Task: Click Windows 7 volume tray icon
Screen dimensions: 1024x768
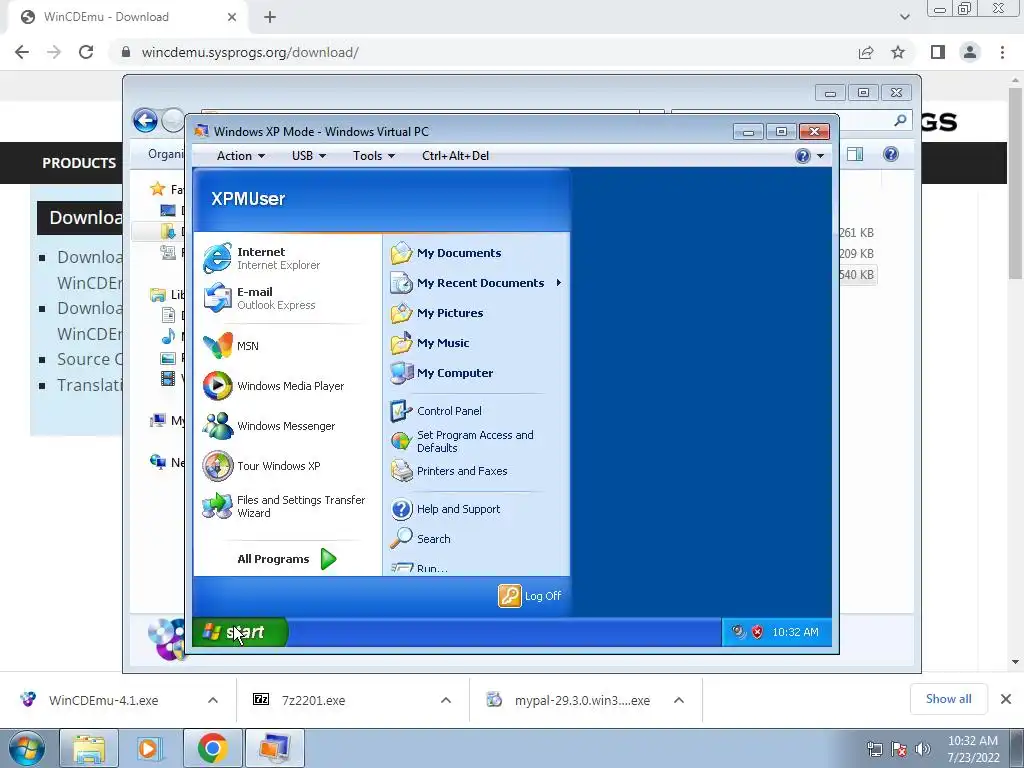Action: [923, 748]
